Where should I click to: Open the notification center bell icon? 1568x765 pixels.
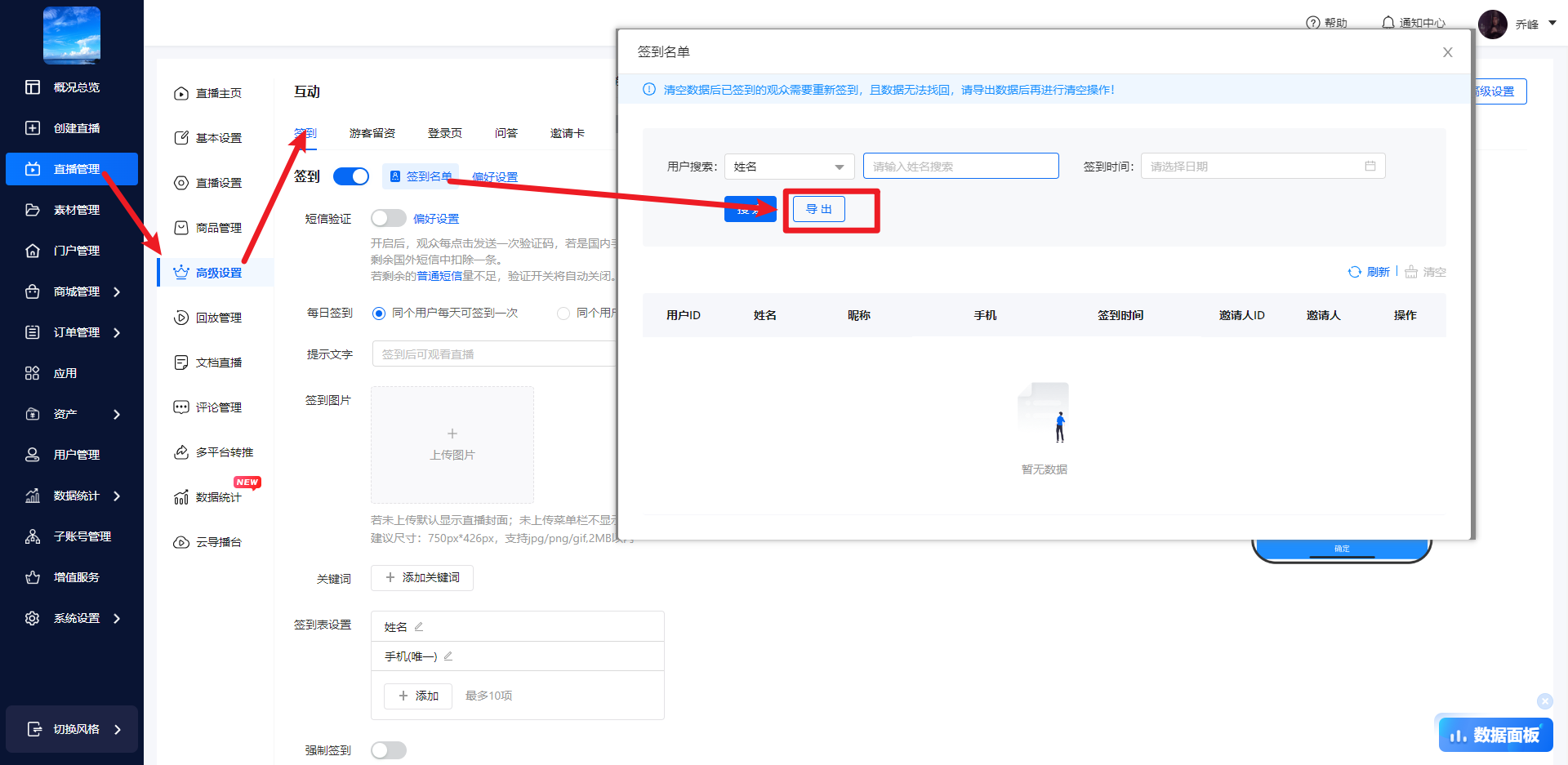(x=1388, y=23)
